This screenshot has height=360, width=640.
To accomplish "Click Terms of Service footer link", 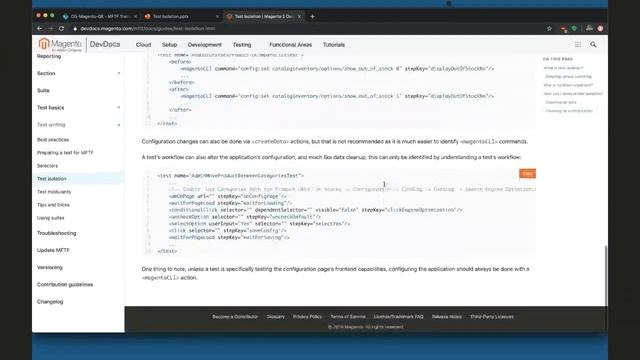I will point(348,317).
